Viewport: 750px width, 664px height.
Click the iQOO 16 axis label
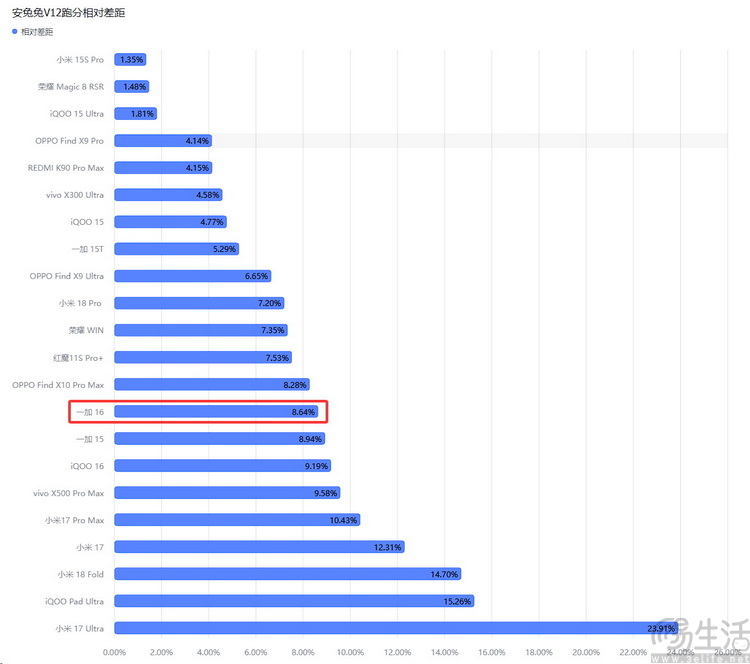tap(87, 466)
